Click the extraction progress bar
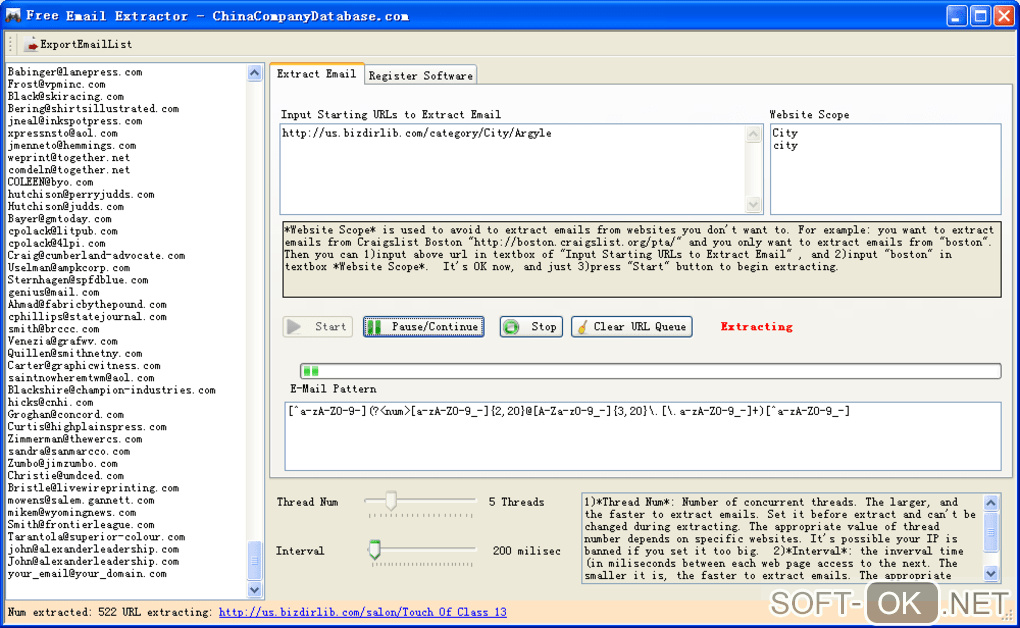Screen dimensions: 1020x628 [x=650, y=371]
